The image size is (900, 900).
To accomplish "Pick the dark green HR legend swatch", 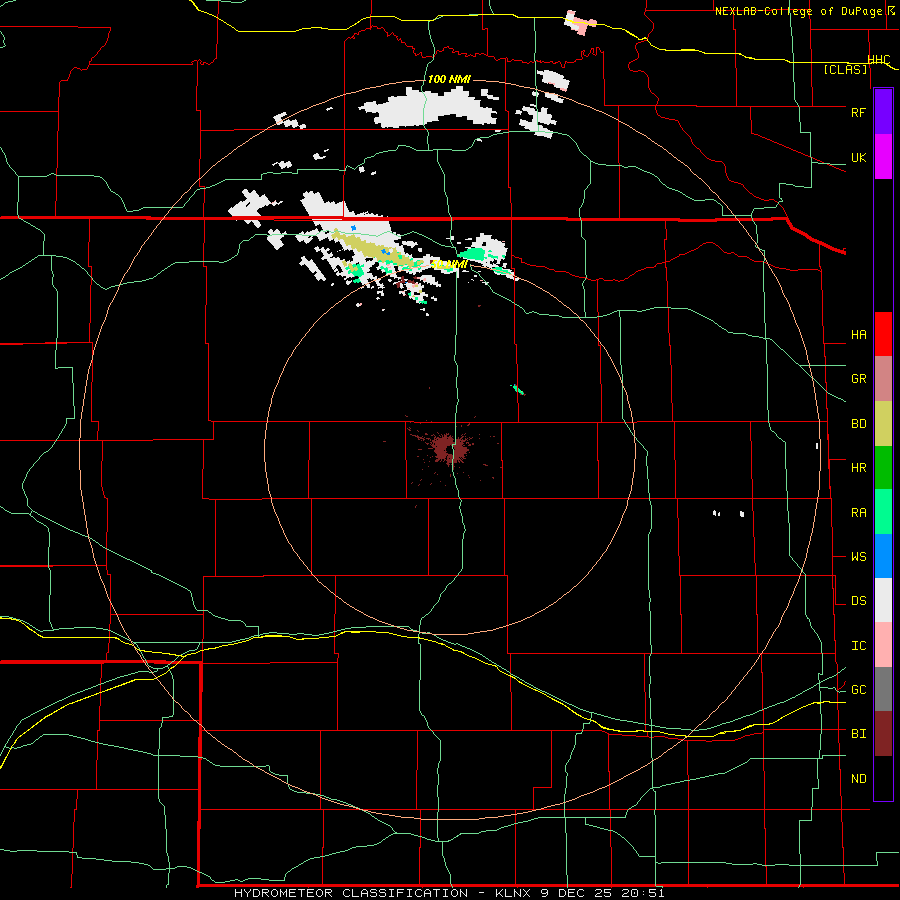I will point(883,468).
